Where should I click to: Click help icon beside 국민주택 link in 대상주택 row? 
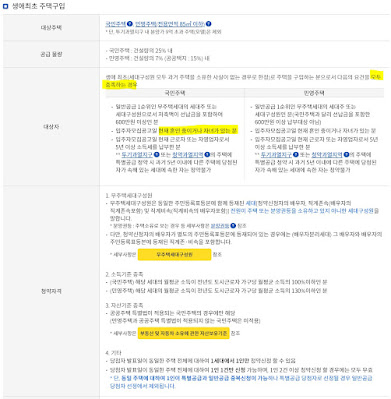pyautogui.click(x=130, y=24)
